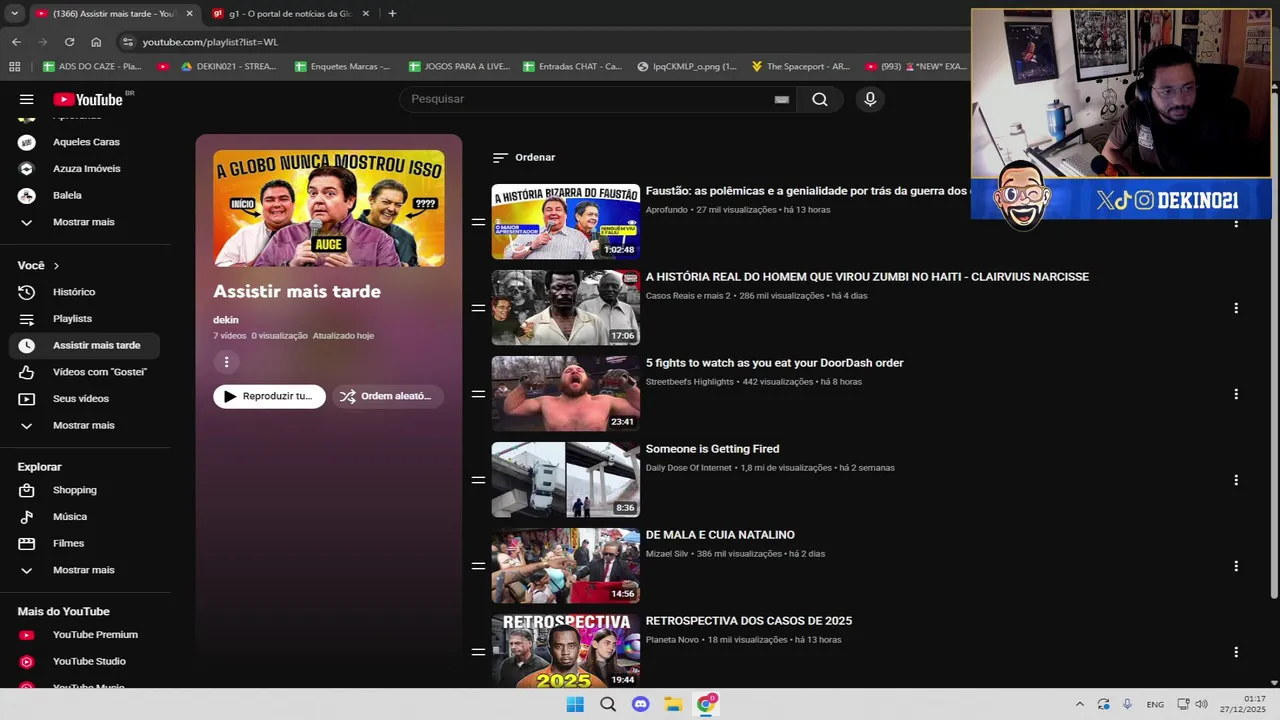Open File Explorer from the taskbar

point(673,704)
